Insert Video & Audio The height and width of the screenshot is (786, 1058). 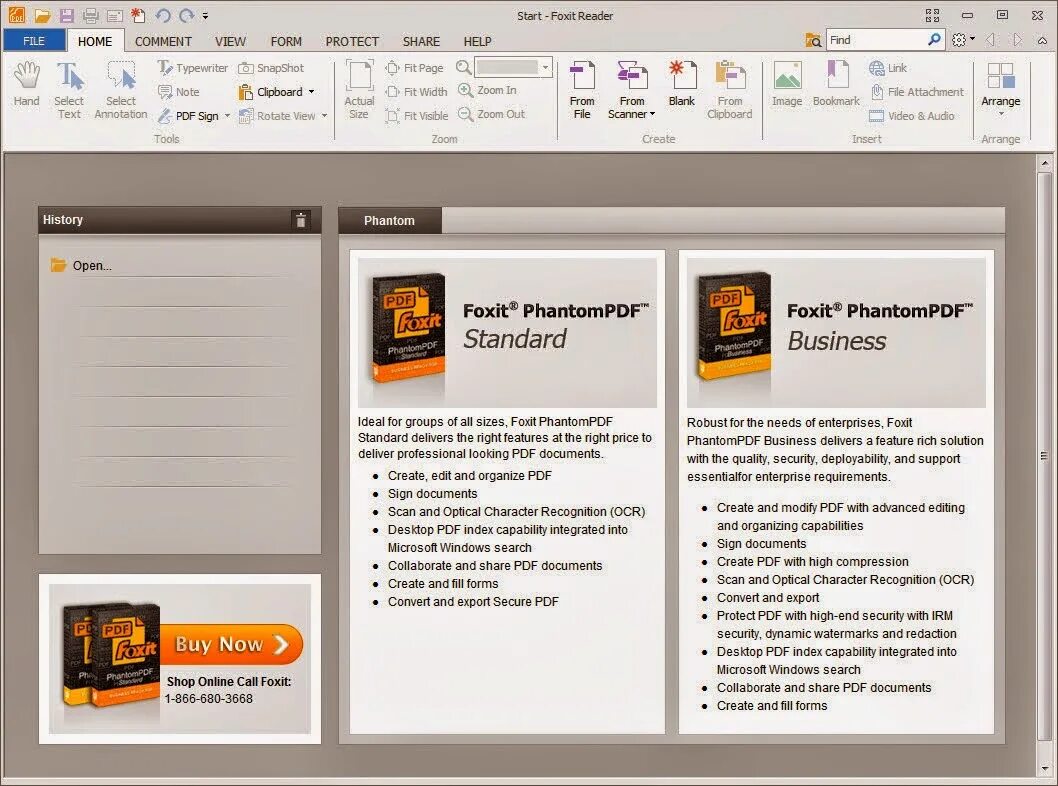pos(912,115)
